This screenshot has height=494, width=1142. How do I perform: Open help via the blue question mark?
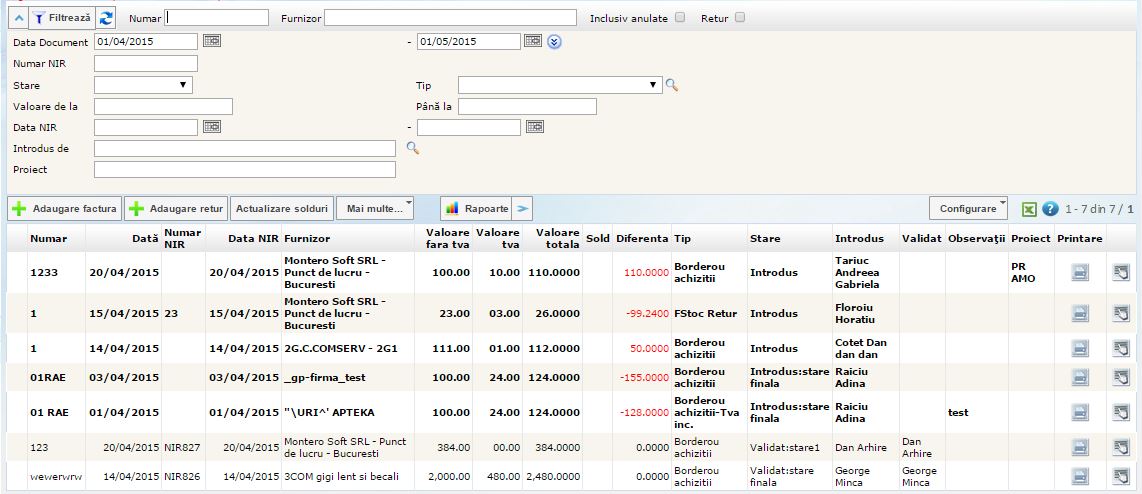[1049, 209]
